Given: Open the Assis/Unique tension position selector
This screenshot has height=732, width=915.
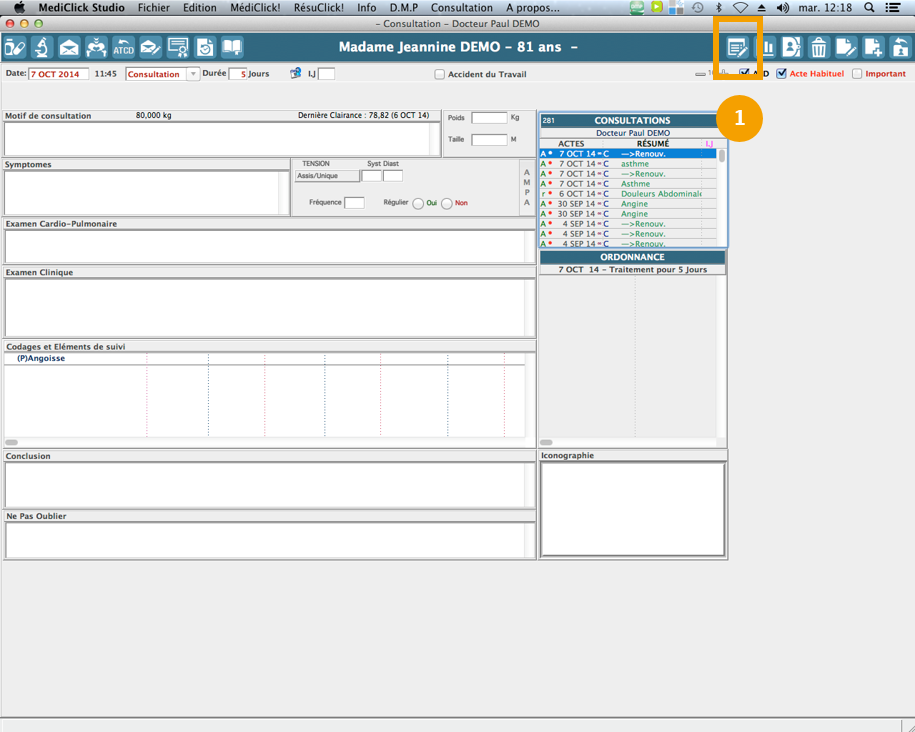Looking at the screenshot, I should (326, 176).
